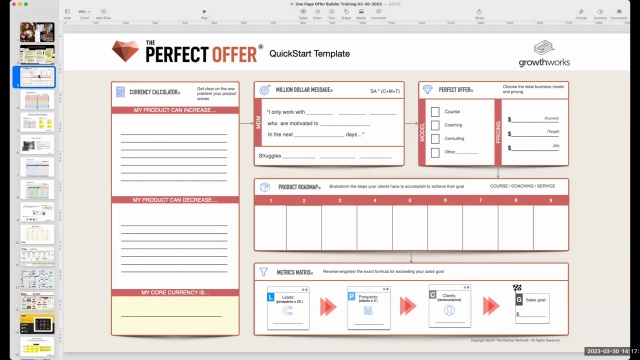Image resolution: width=640 pixels, height=360 pixels.
Task: Click the vertical PRICING red label
Action: [x=498, y=132]
